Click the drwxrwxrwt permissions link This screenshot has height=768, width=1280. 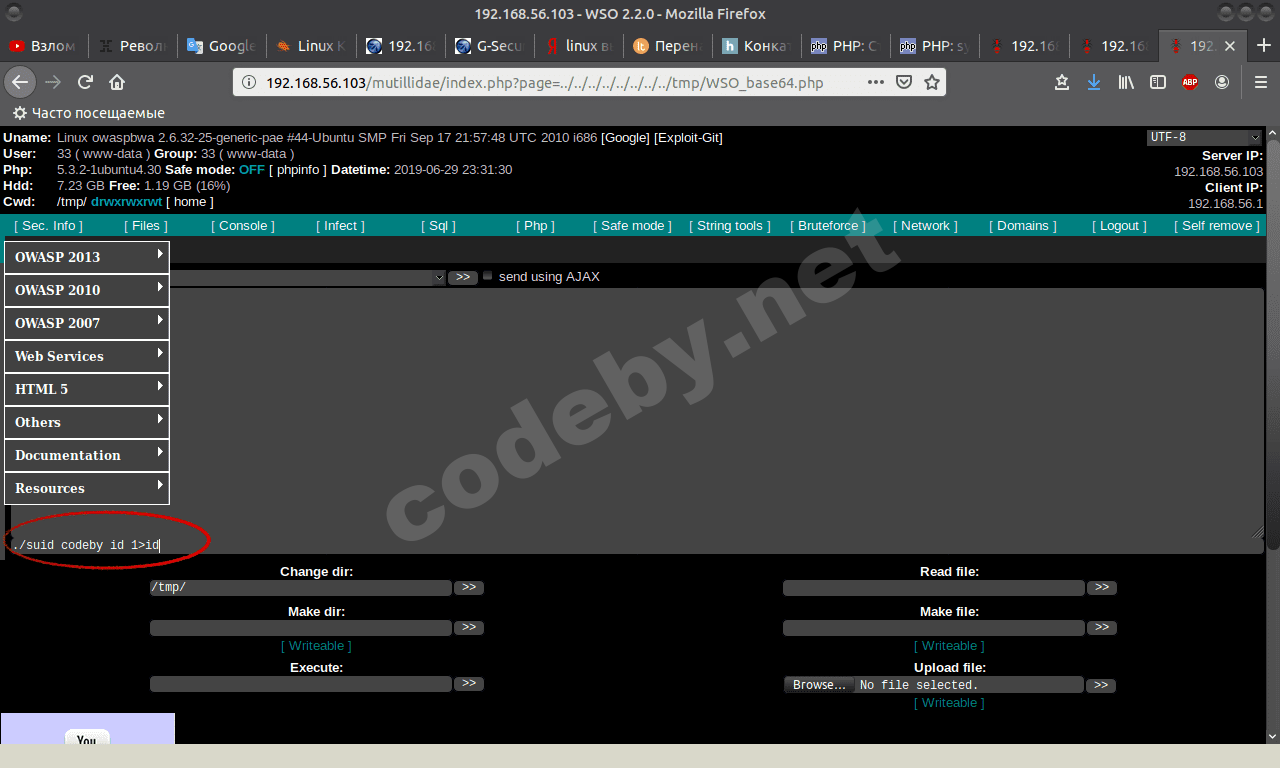(126, 202)
